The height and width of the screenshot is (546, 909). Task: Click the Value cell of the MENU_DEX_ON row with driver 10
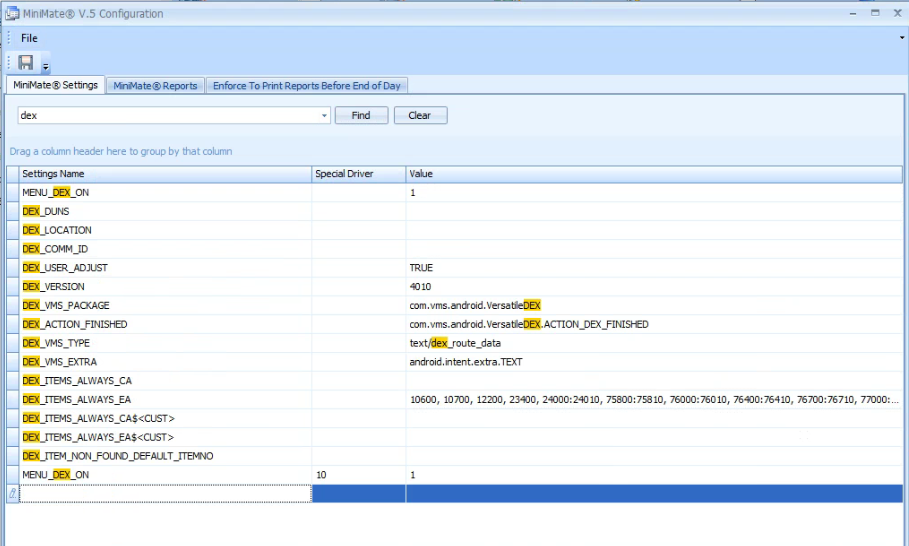[x=654, y=475]
